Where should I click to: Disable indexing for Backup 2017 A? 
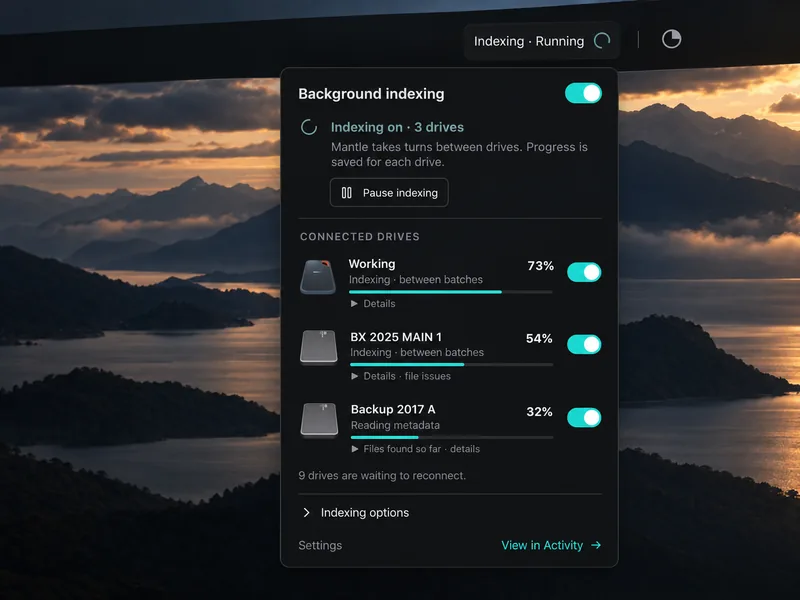[x=584, y=417]
